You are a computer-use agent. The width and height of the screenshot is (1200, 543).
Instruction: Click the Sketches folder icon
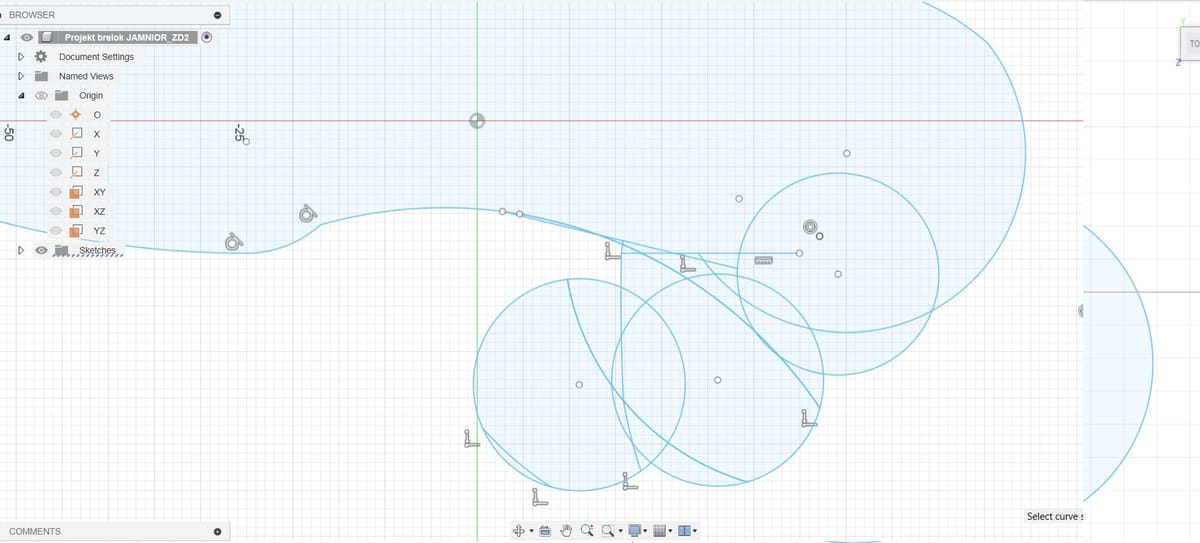pos(61,250)
